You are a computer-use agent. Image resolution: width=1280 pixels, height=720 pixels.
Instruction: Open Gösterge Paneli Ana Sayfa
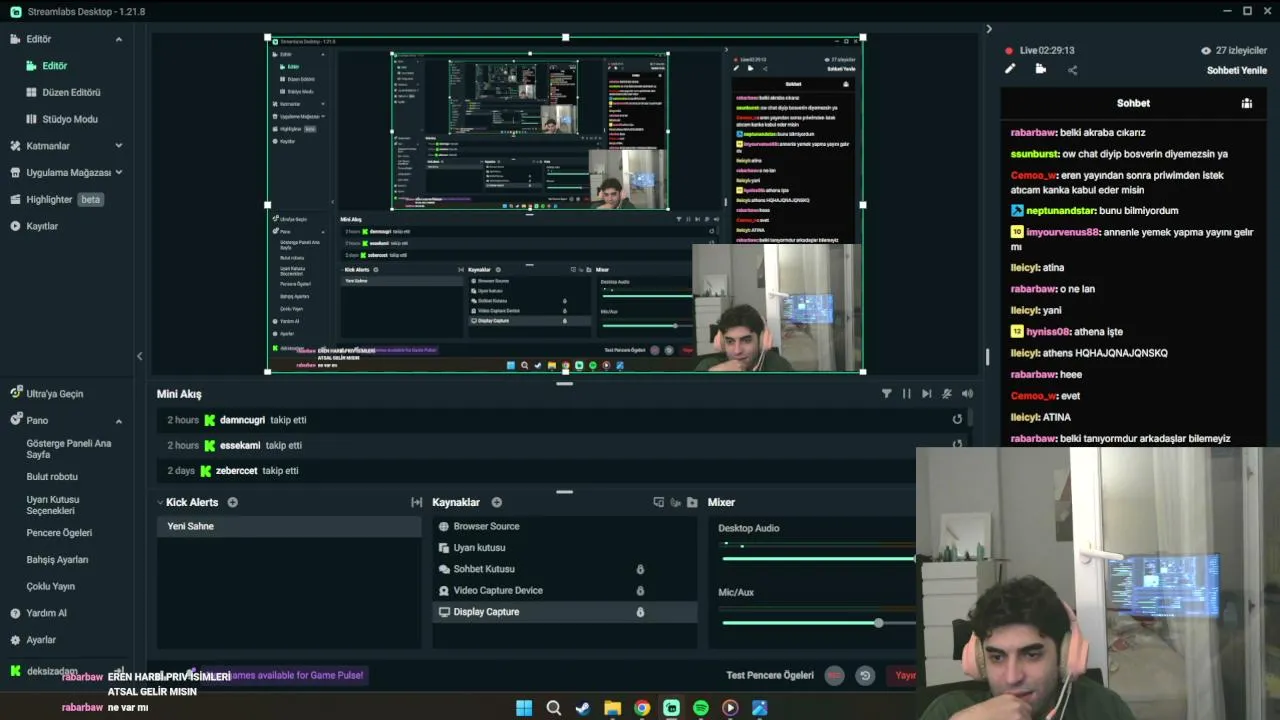(69, 449)
